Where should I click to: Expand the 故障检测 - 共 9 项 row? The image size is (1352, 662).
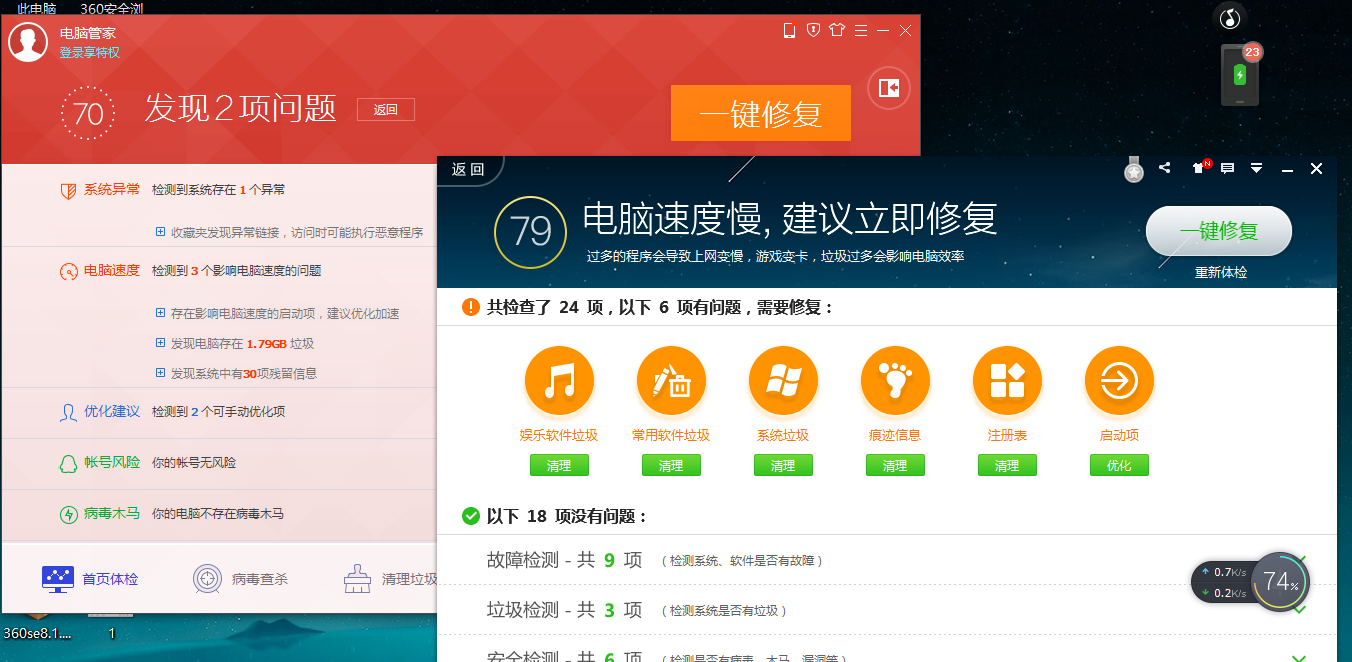(887, 560)
